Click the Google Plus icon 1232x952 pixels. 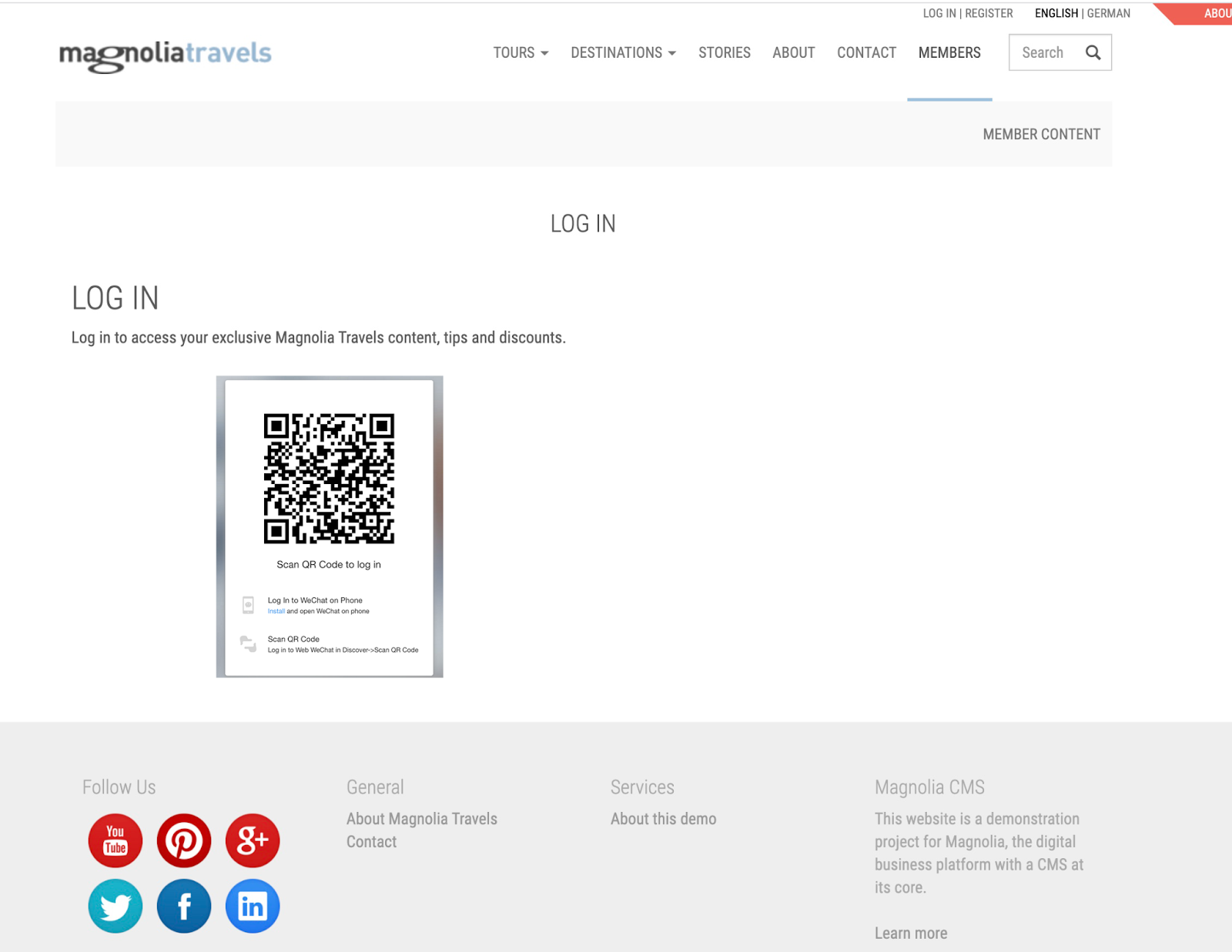coord(253,840)
